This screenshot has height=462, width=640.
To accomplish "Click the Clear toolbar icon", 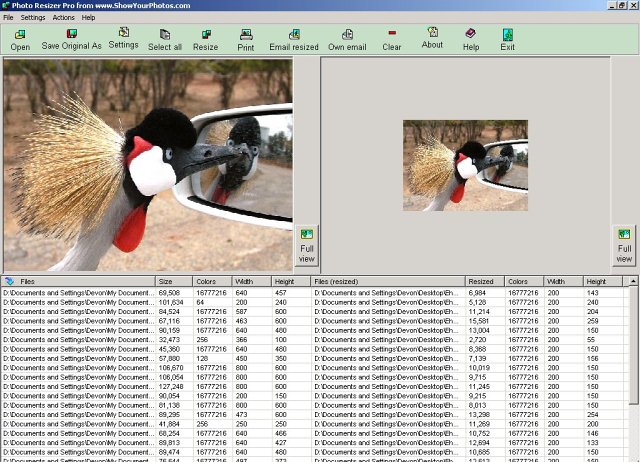I will [x=392, y=33].
